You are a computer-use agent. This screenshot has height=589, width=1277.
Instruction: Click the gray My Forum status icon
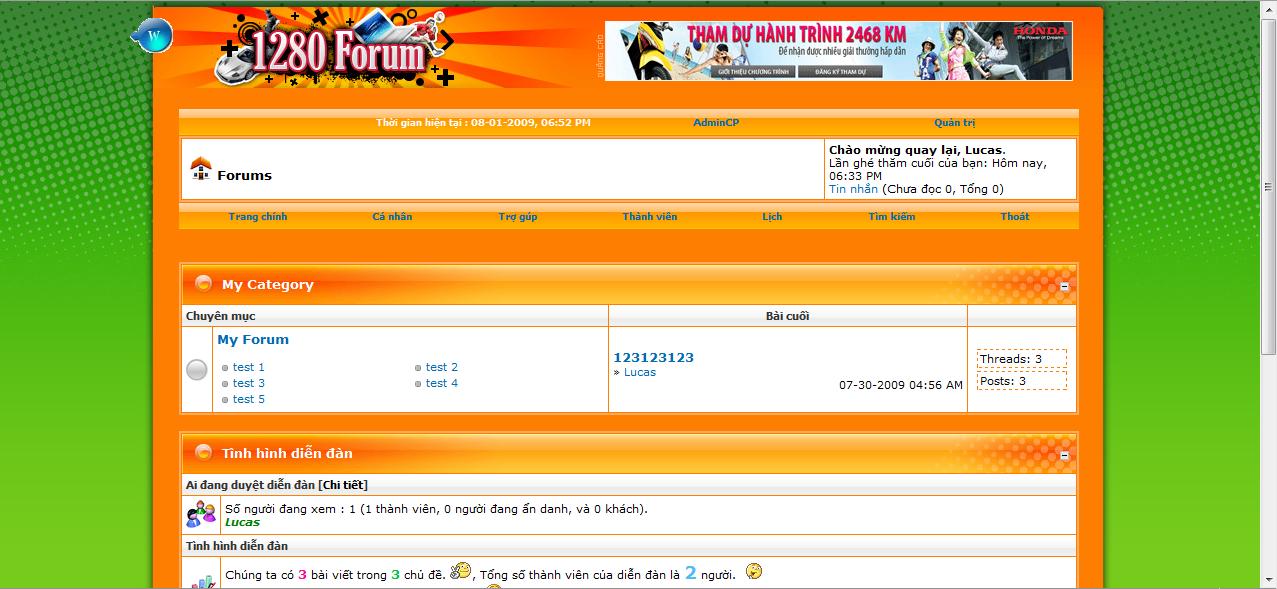click(197, 370)
